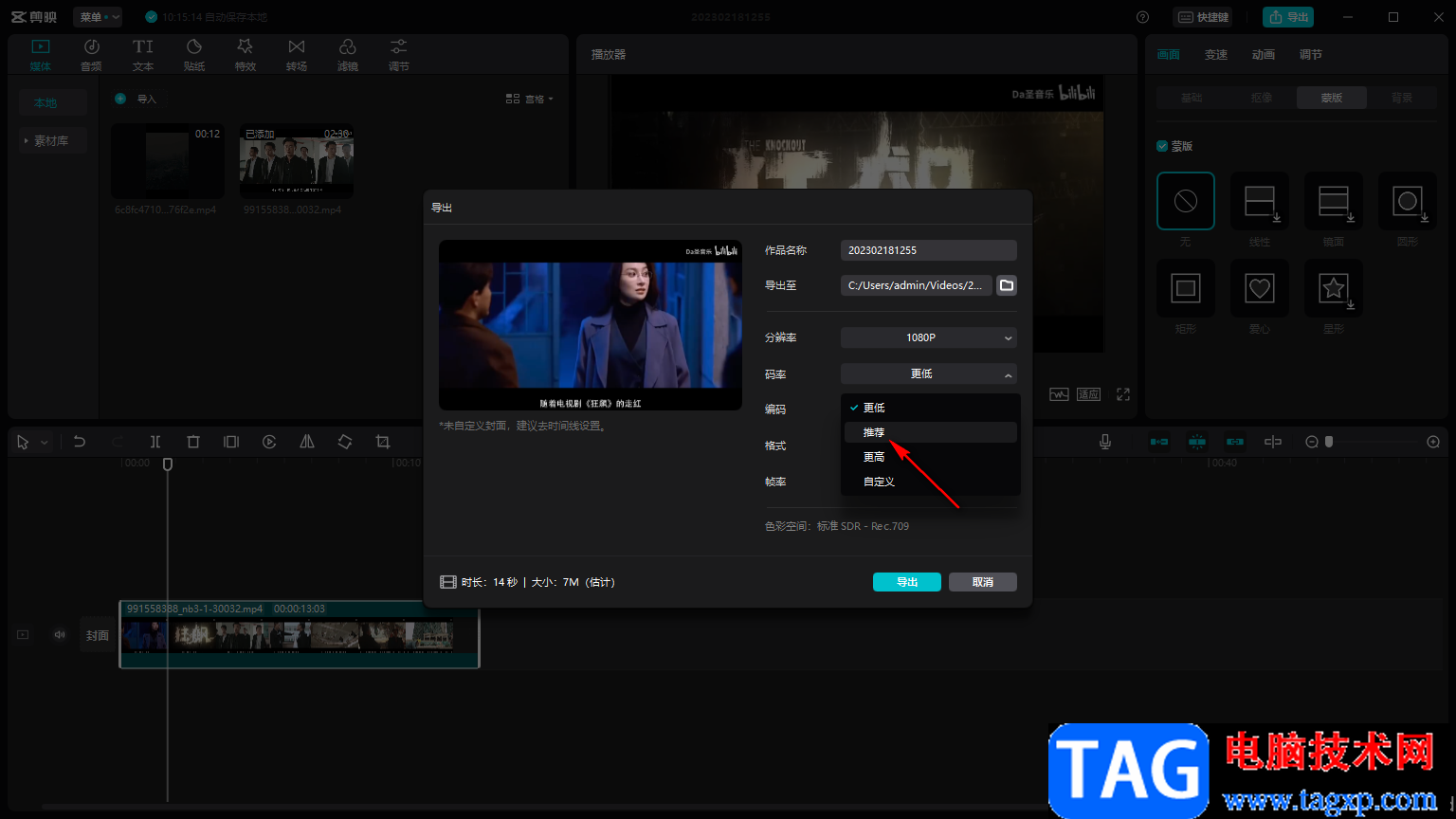Browse export folder with folder icon
This screenshot has height=819, width=1456.
pos(1007,285)
